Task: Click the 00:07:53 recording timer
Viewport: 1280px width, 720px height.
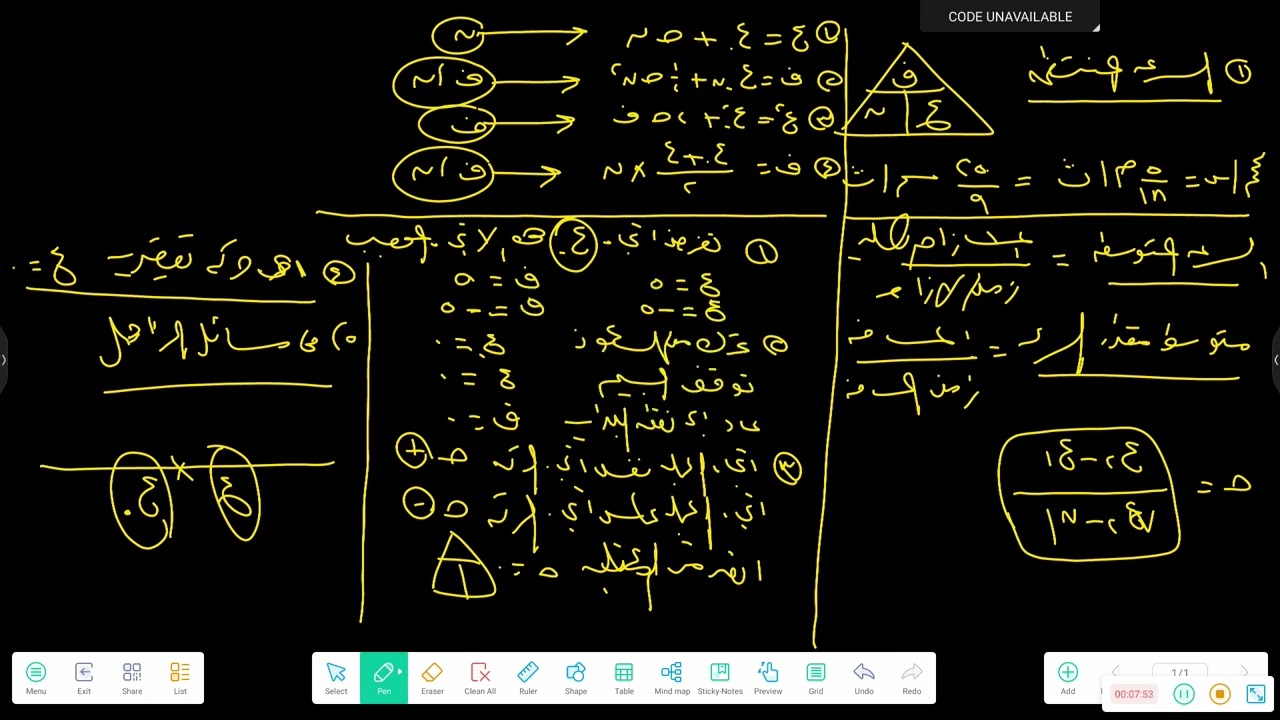Action: pos(1134,694)
